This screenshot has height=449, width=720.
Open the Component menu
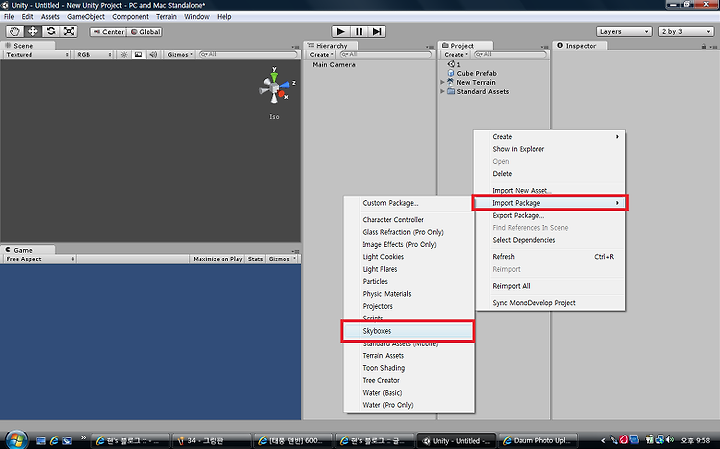pos(130,17)
